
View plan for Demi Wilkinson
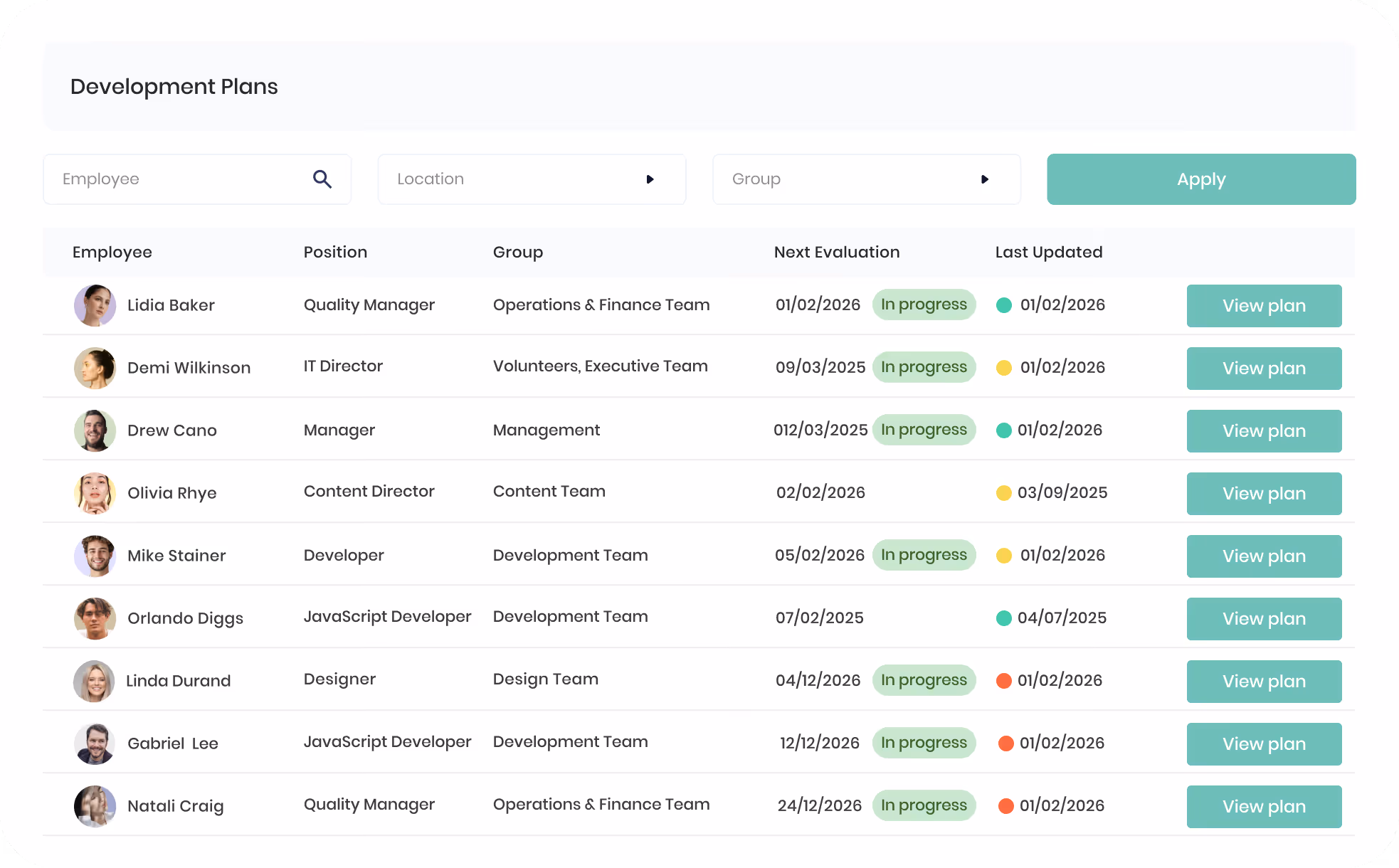tap(1264, 369)
